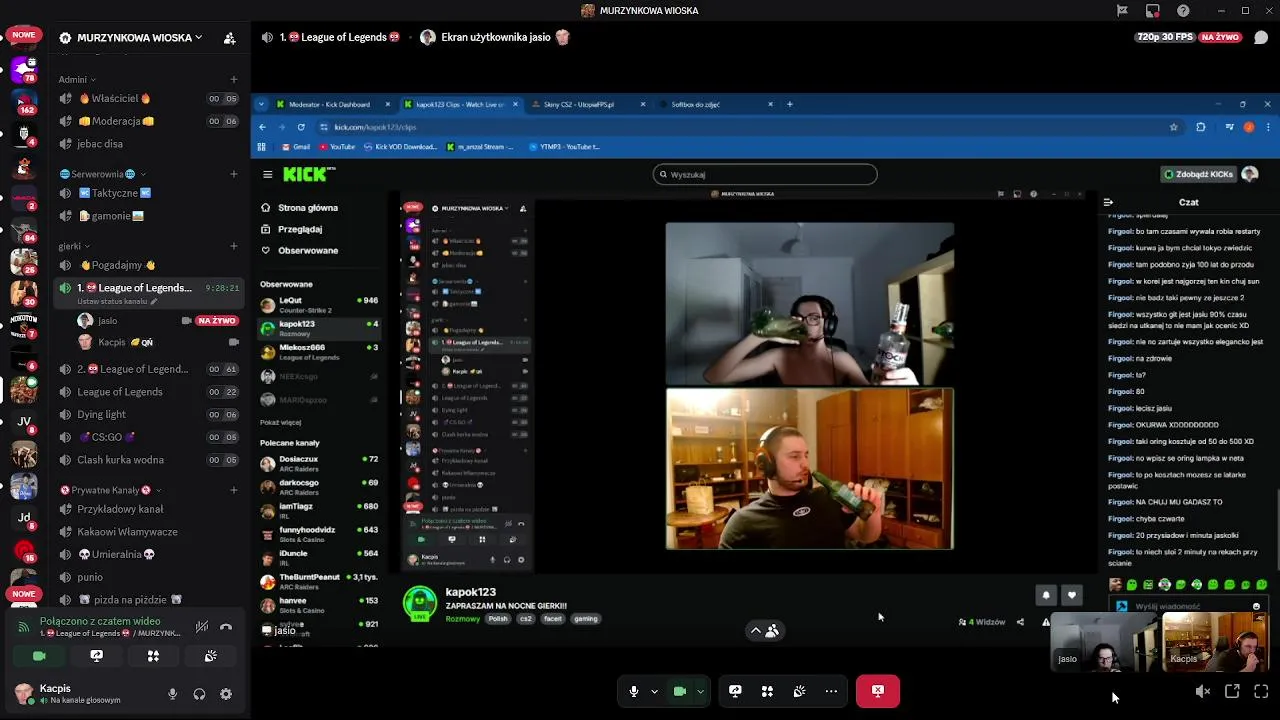The image size is (1280, 720).
Task: Open soundboard from bottom call controls
Action: point(799,691)
